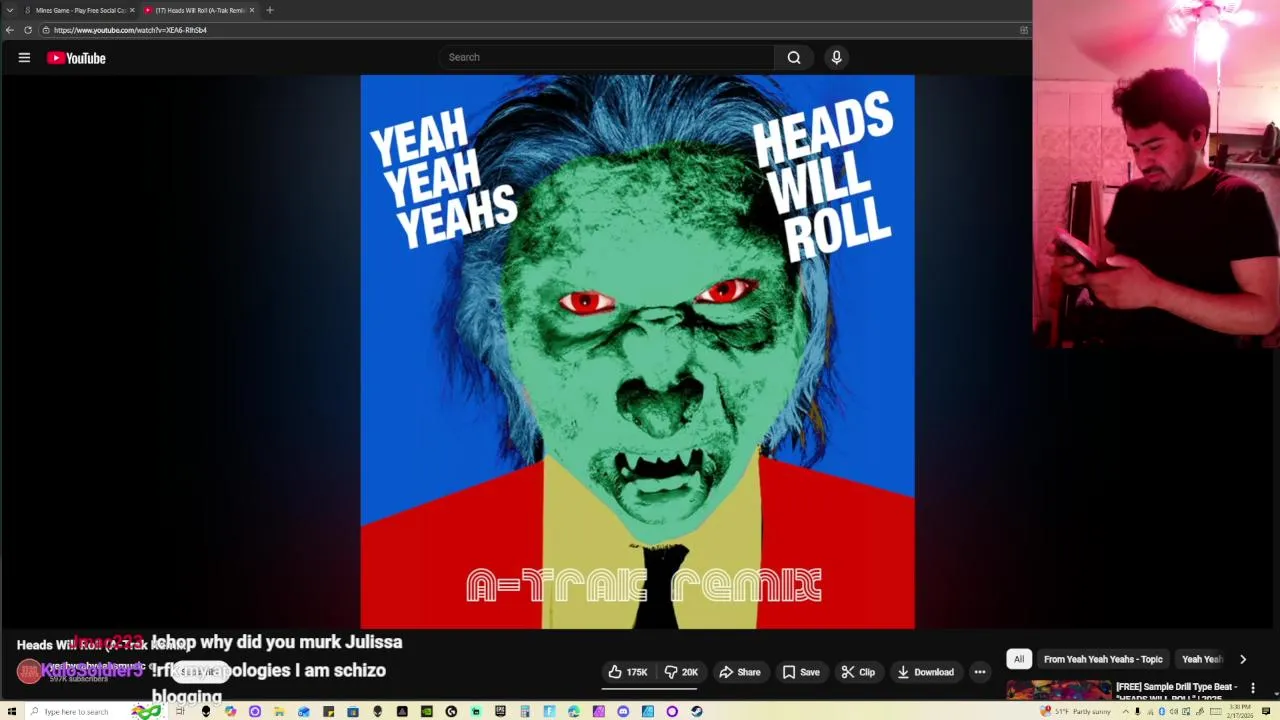1280x720 pixels.
Task: Open File Explorer from the taskbar
Action: click(278, 711)
